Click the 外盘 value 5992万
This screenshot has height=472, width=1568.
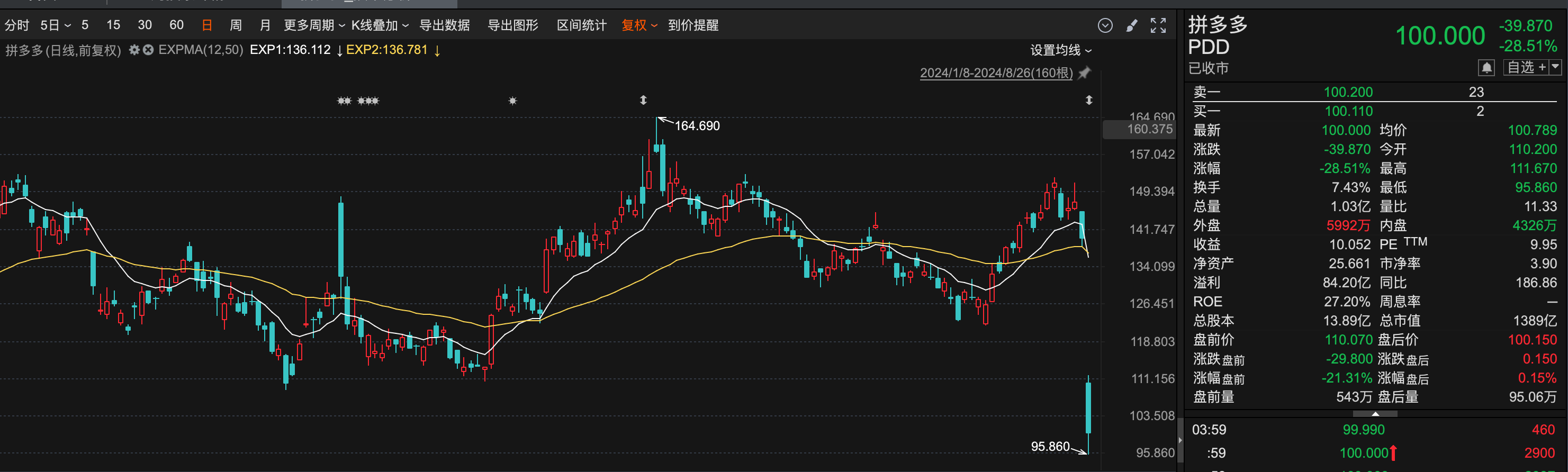(x=1348, y=225)
